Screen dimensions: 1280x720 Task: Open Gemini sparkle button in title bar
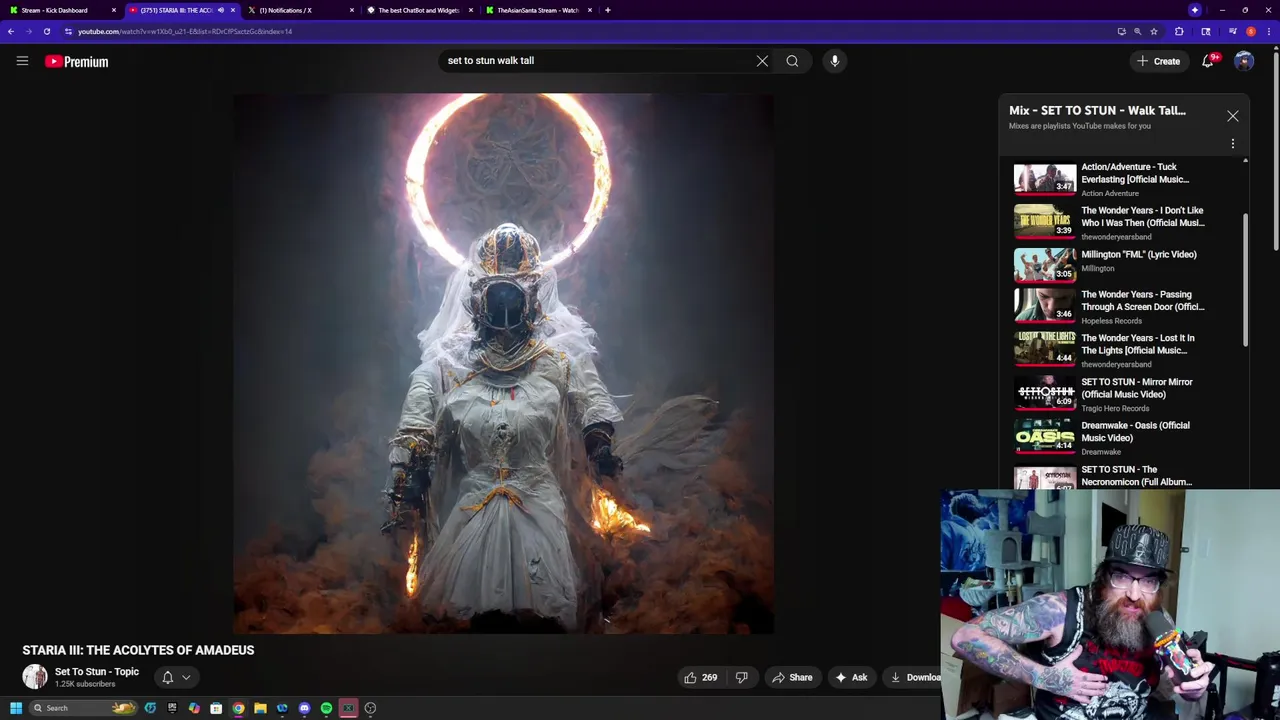coord(1194,10)
